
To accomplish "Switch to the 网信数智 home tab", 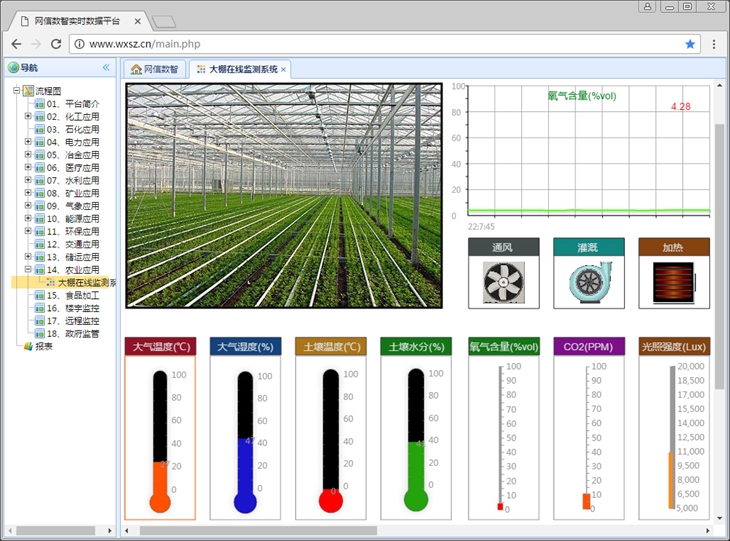I will (155, 69).
